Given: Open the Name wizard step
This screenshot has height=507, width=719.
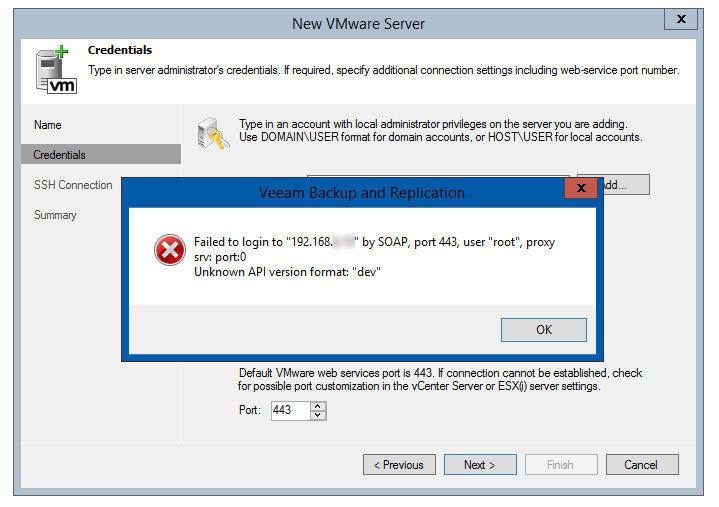Looking at the screenshot, I should [x=48, y=125].
